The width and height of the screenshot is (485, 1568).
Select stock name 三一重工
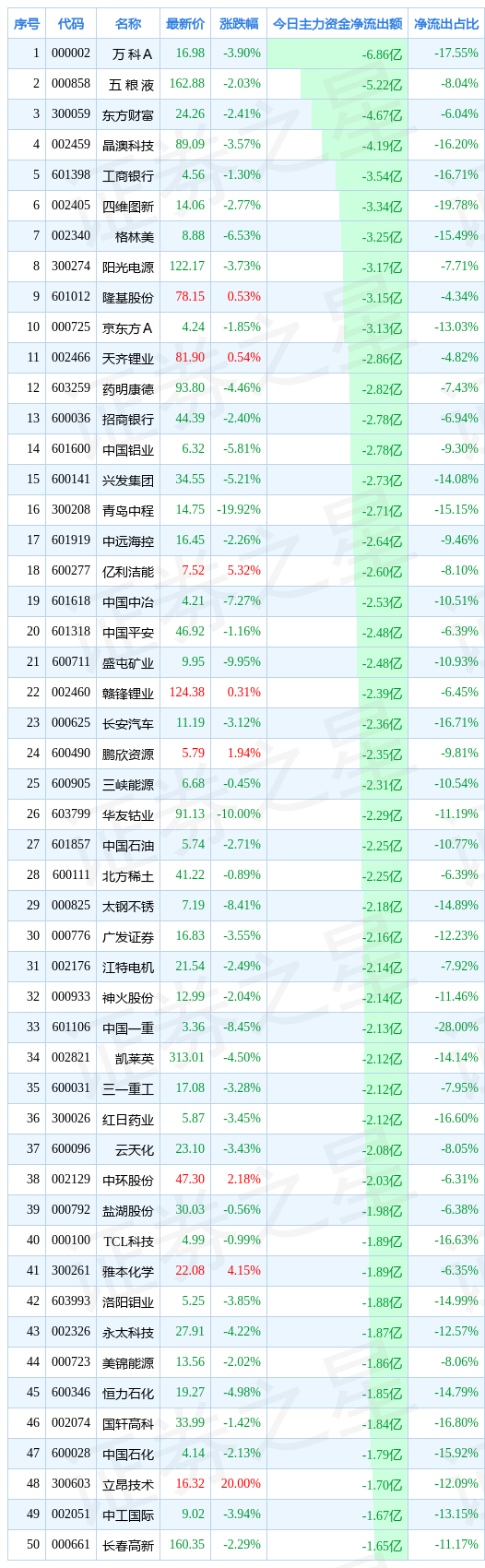[x=128, y=1089]
